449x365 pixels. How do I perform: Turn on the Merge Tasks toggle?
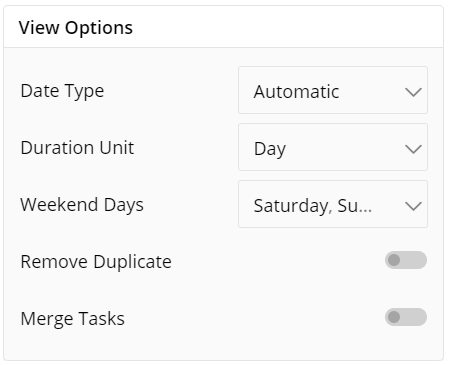406,317
